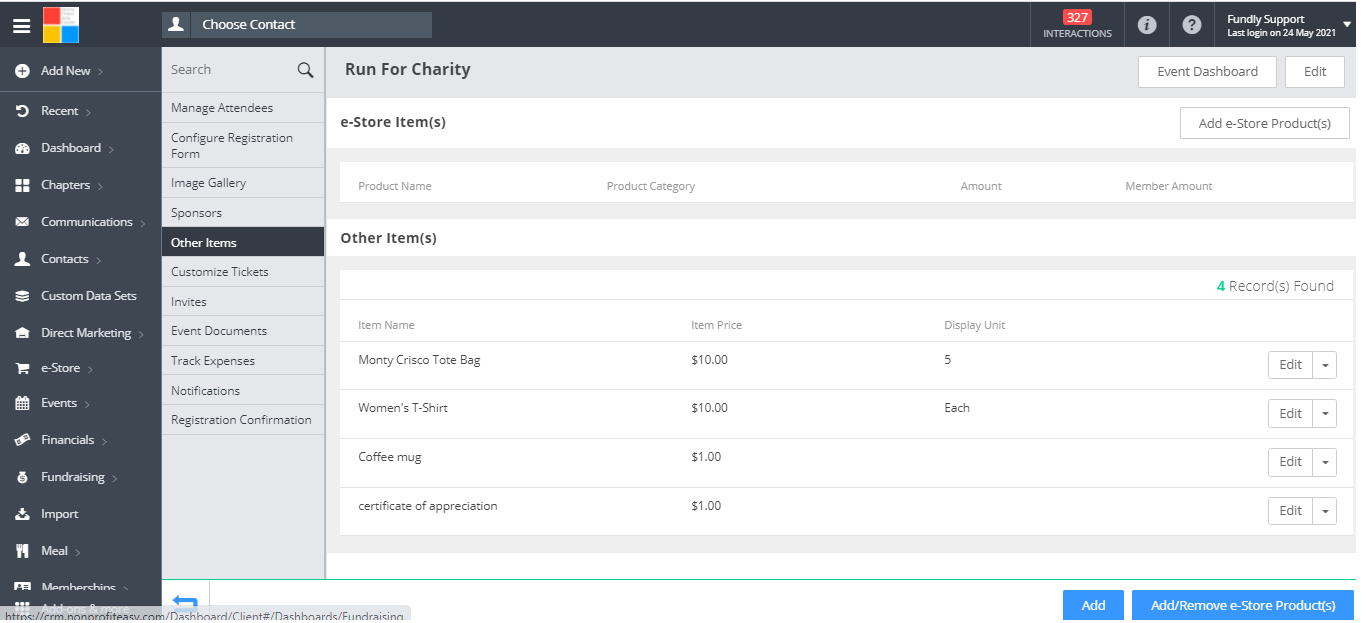Open dropdown arrow for certificate of appreciation
This screenshot has height=623, width=1366.
tap(1325, 511)
